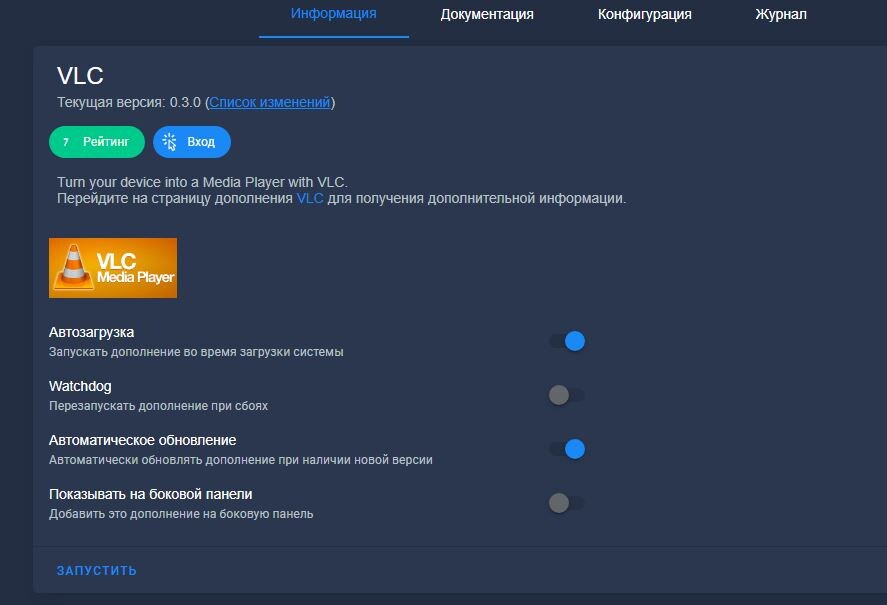Open the Журнал tab
The height and width of the screenshot is (605, 887).
(x=781, y=14)
